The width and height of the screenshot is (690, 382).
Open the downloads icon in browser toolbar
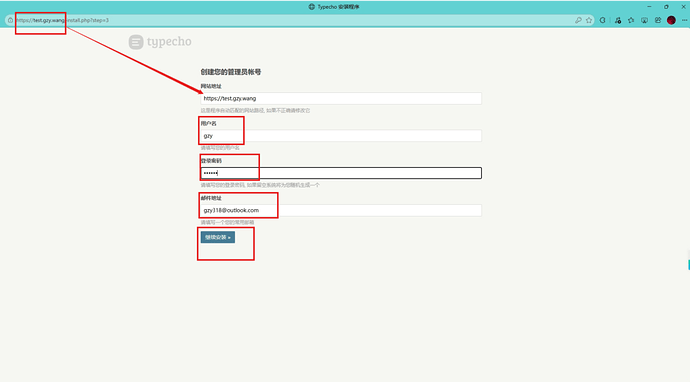click(644, 20)
